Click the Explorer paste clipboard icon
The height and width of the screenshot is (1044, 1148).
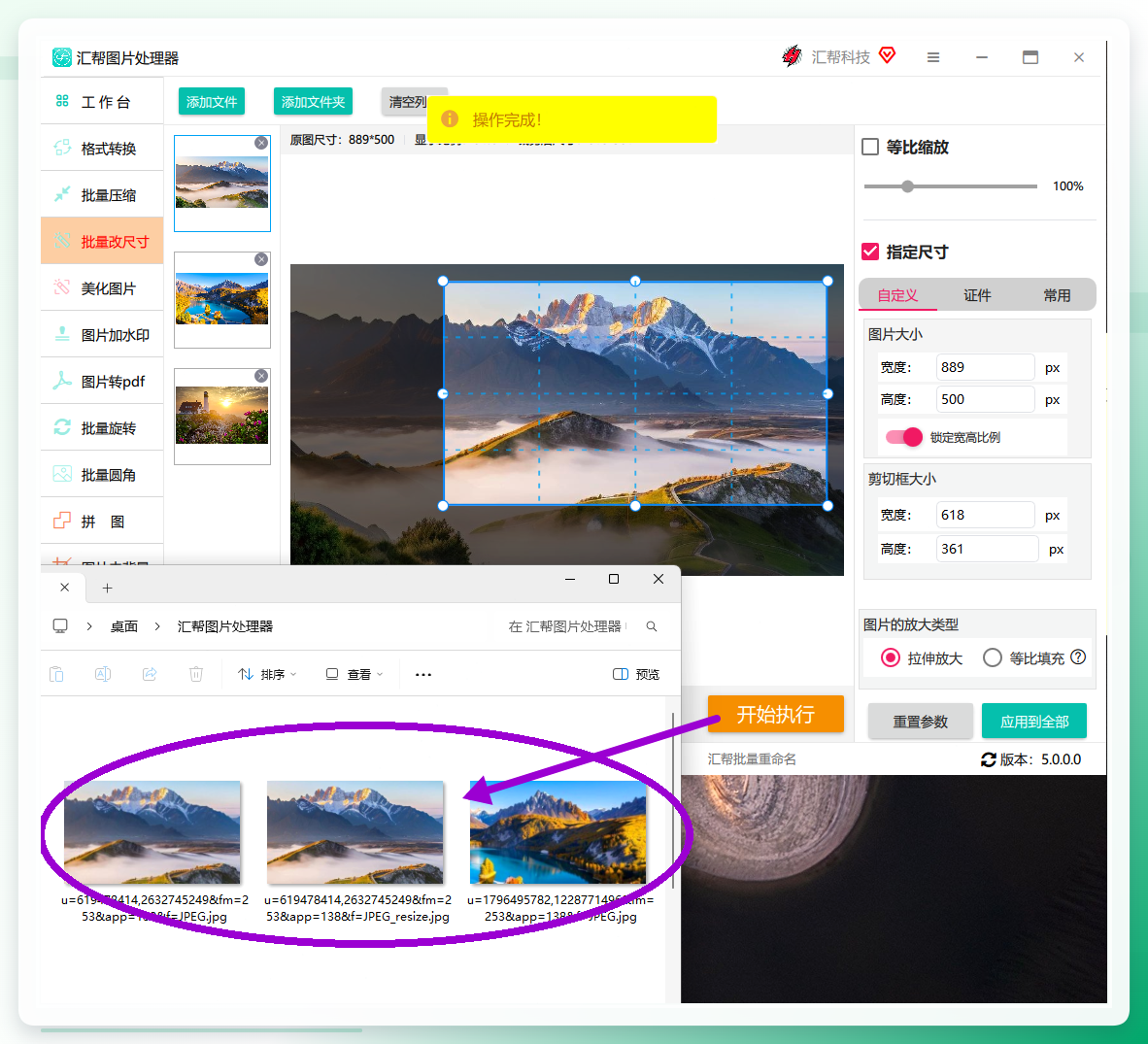56,674
